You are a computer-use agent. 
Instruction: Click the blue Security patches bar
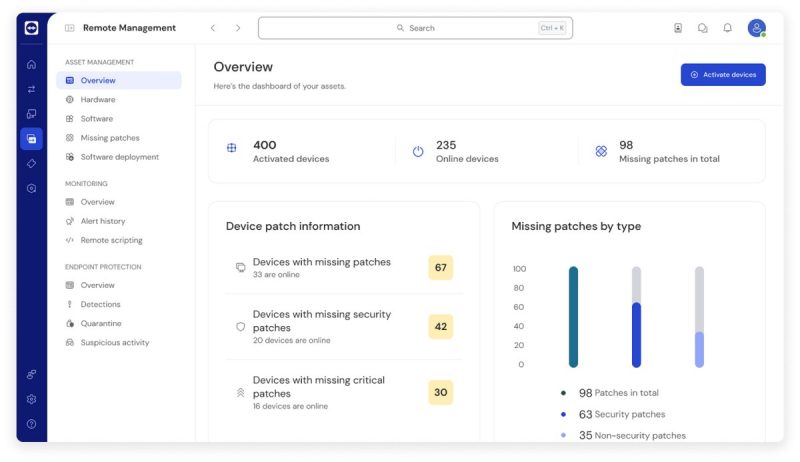(636, 335)
